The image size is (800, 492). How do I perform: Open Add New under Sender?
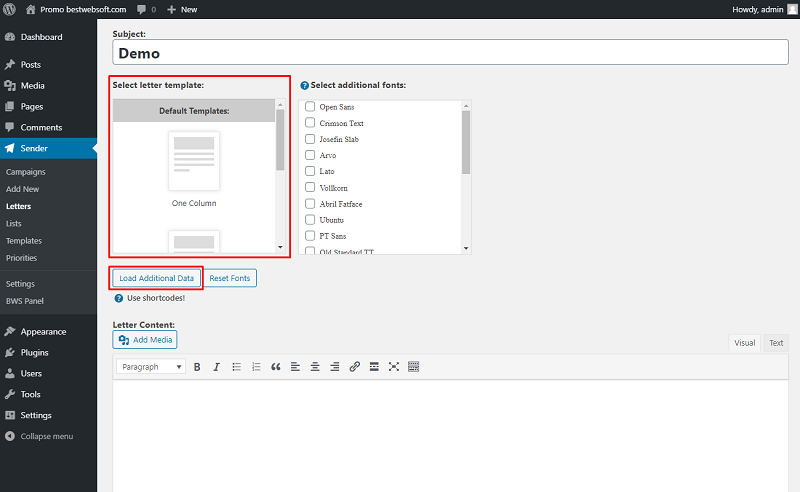tap(22, 189)
